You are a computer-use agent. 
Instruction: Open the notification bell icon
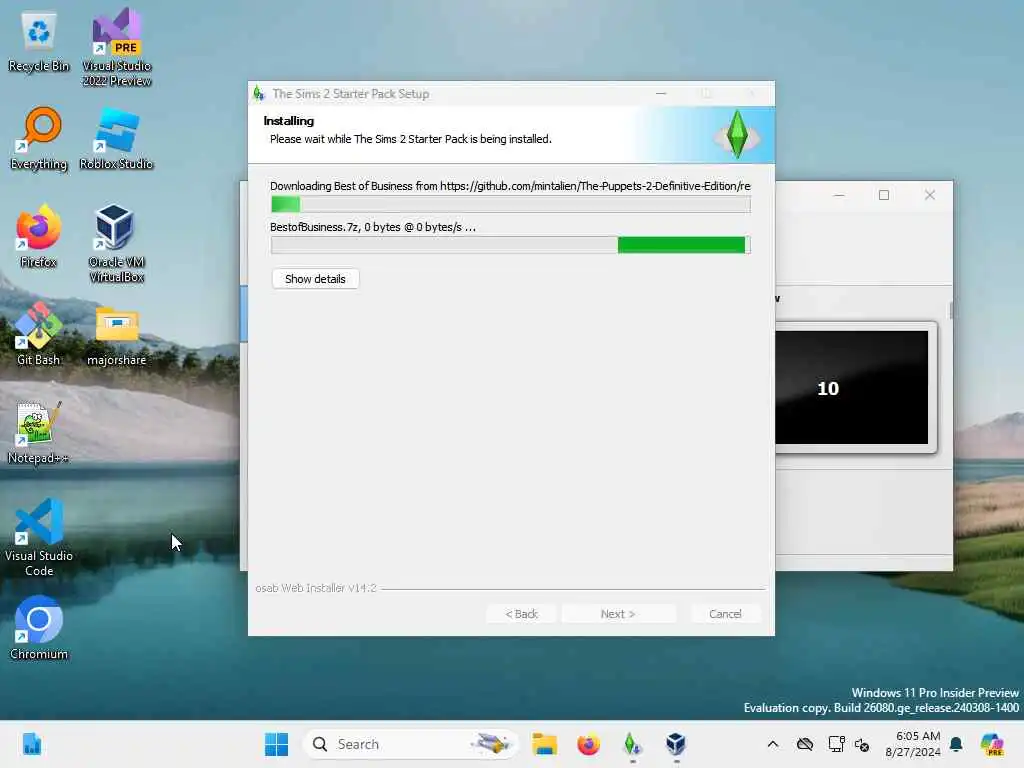tap(956, 744)
